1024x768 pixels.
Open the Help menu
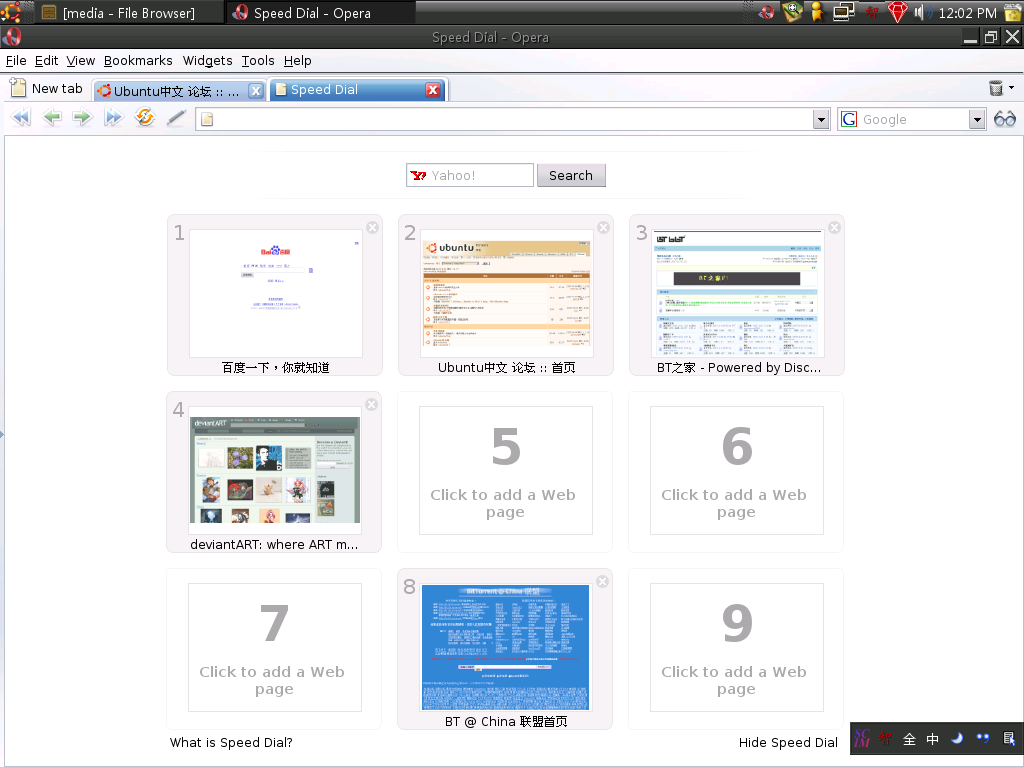tap(297, 61)
